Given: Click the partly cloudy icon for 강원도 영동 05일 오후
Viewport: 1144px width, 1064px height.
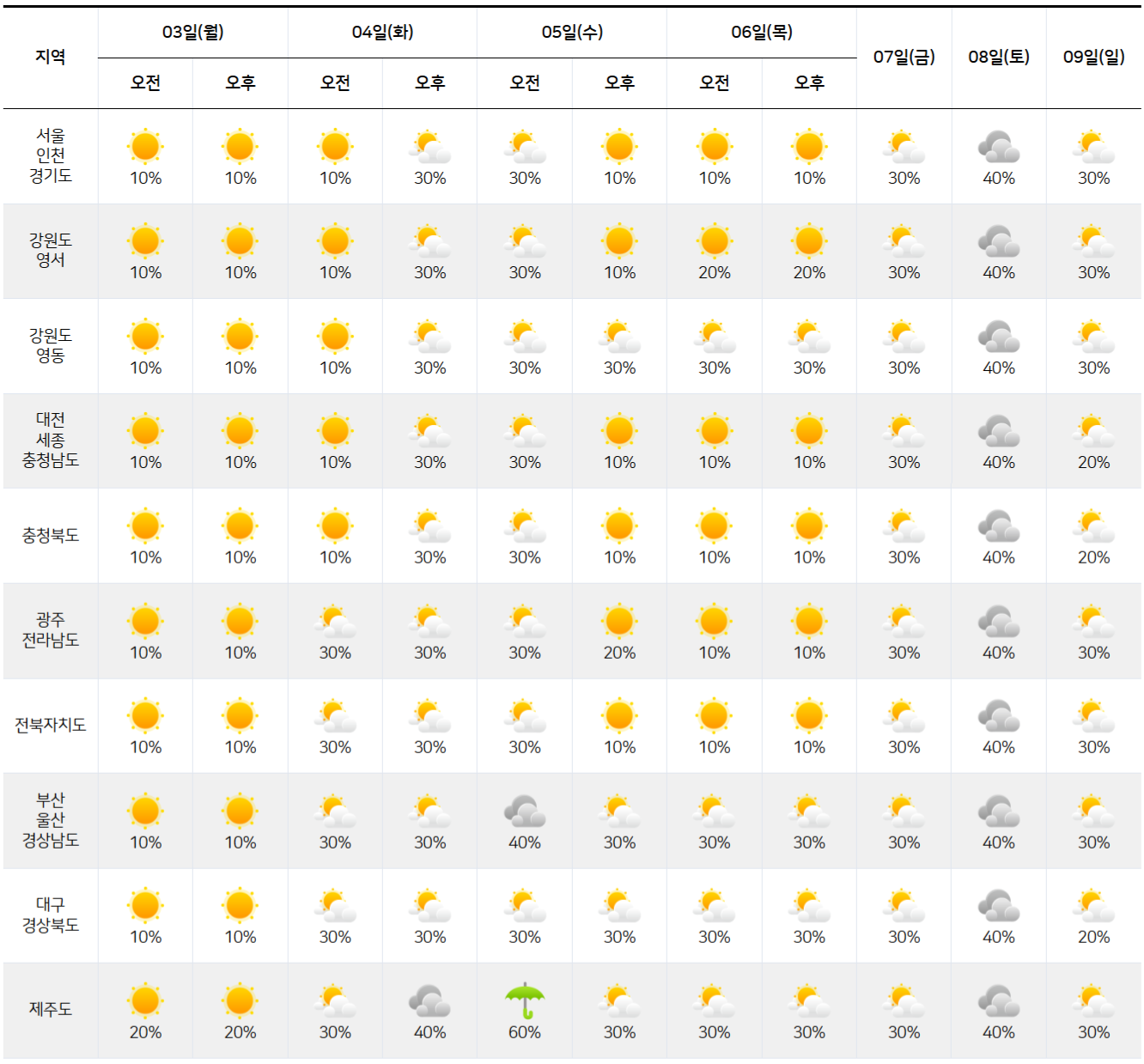Looking at the screenshot, I should click(619, 337).
